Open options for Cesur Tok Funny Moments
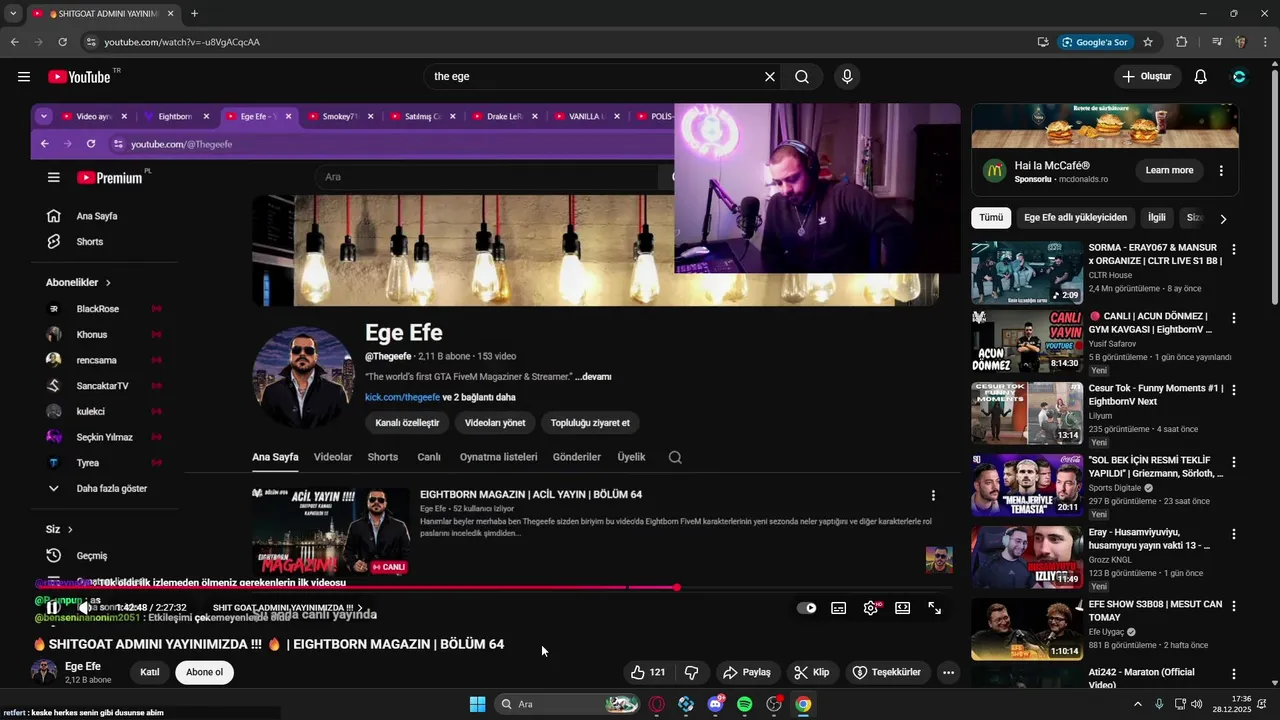Image resolution: width=1280 pixels, height=720 pixels. tap(1234, 390)
